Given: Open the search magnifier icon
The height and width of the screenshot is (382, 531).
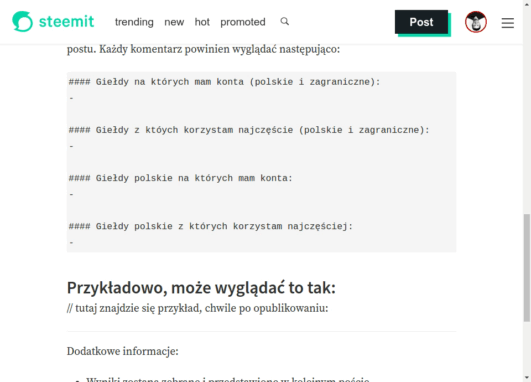Looking at the screenshot, I should (285, 21).
